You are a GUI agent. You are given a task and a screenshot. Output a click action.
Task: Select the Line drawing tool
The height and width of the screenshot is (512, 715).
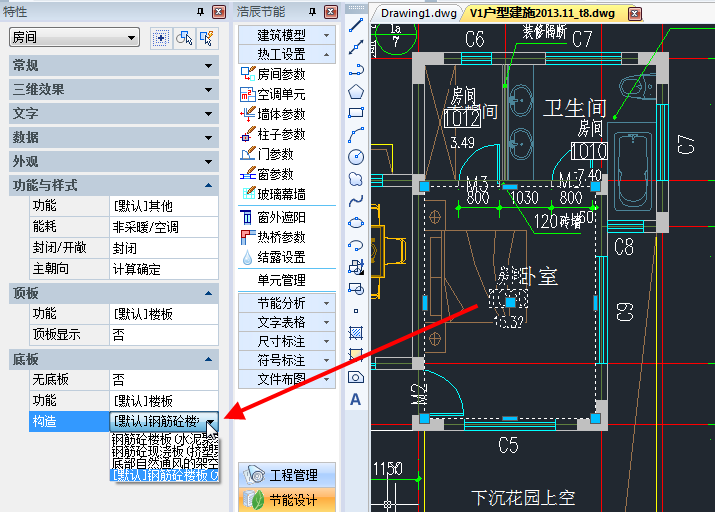tap(356, 25)
